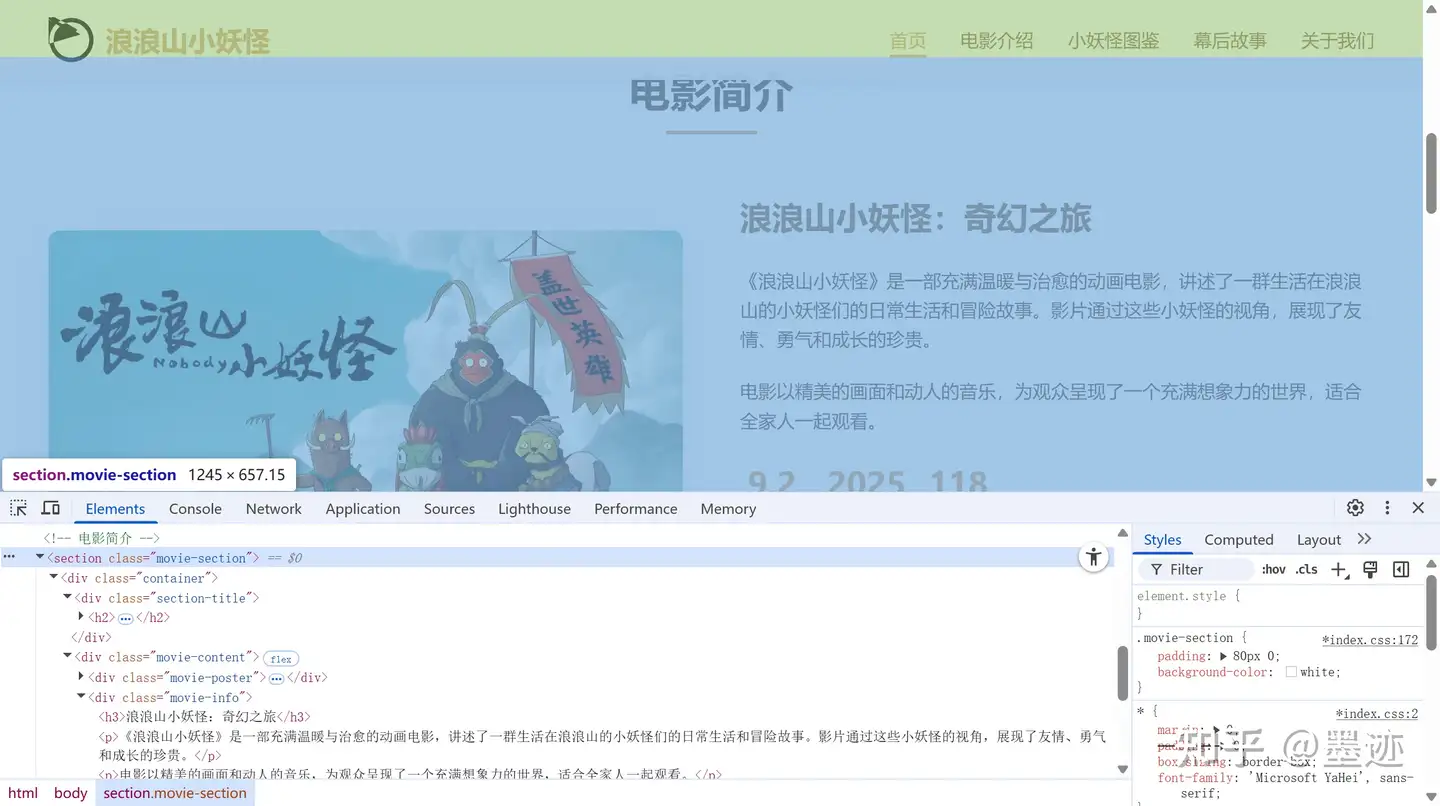Open DevTools settings gear
This screenshot has height=806, width=1440.
pyautogui.click(x=1355, y=508)
